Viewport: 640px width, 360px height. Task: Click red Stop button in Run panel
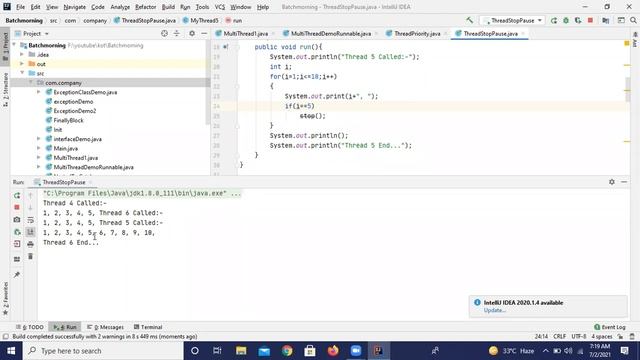coord(17,207)
